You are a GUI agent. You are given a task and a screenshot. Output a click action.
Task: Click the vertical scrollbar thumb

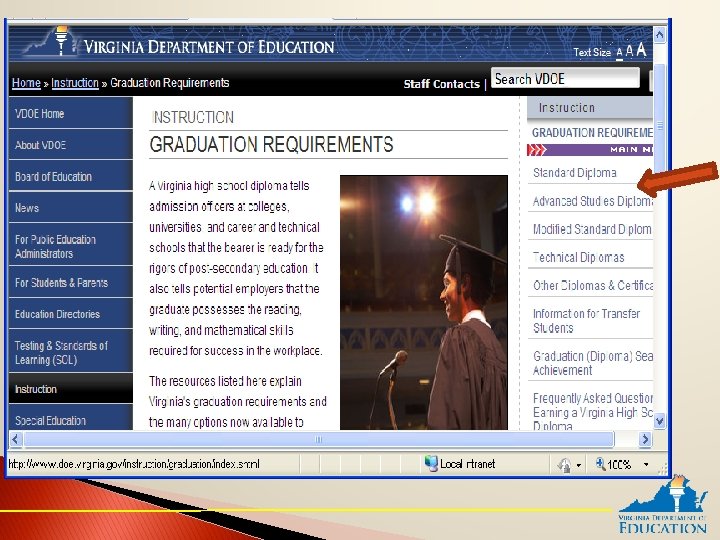[659, 126]
